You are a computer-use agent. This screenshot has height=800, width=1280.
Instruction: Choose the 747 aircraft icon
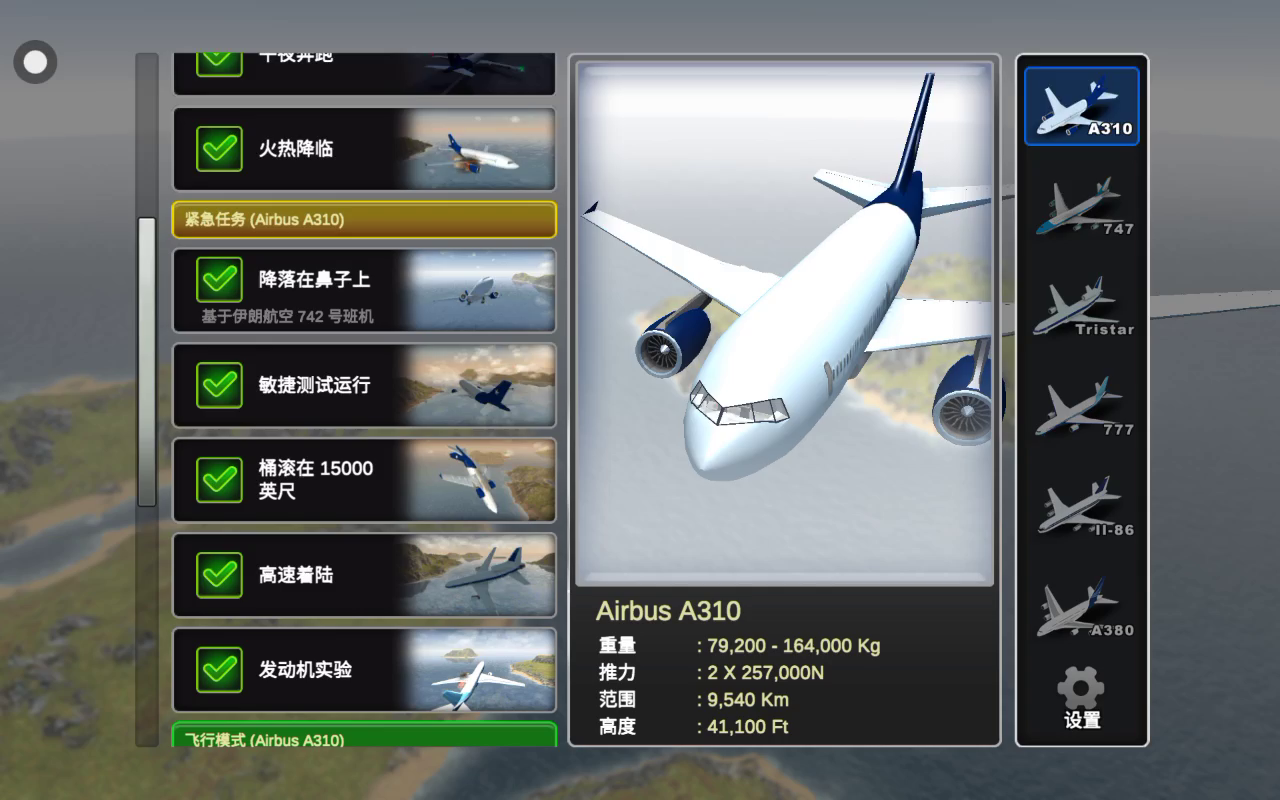(1081, 207)
